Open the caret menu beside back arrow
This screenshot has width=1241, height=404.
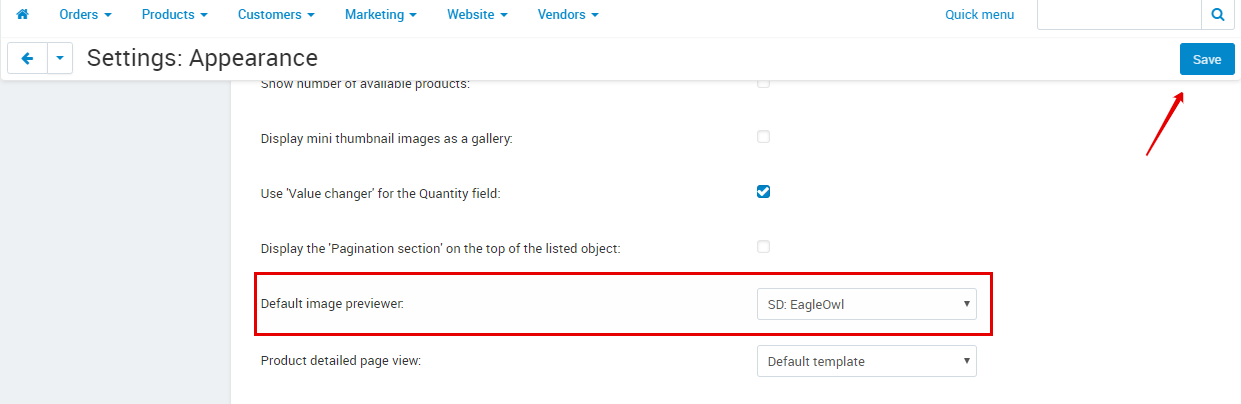tap(60, 59)
